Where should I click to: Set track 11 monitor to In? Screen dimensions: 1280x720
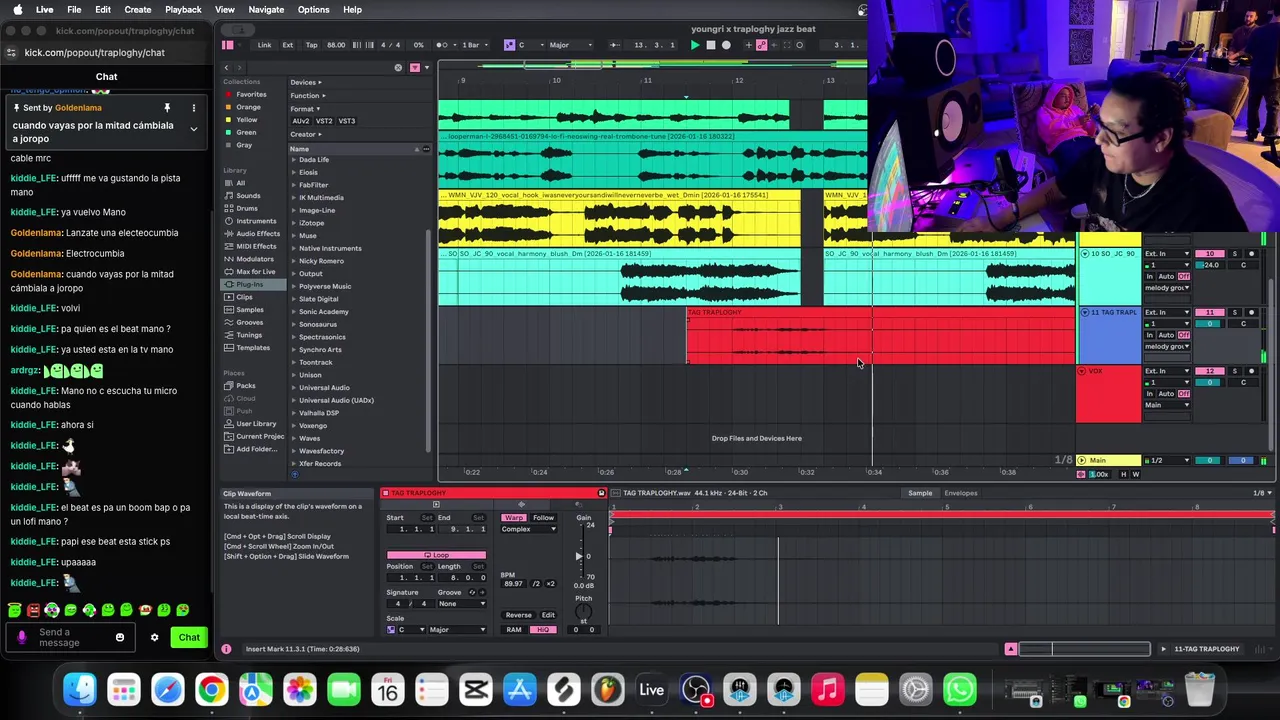pyautogui.click(x=1150, y=335)
